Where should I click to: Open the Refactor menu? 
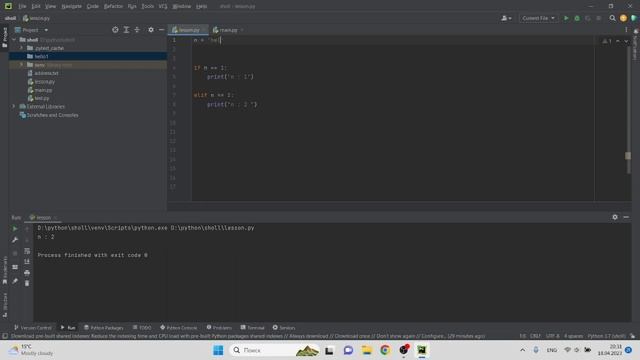[x=113, y=6]
